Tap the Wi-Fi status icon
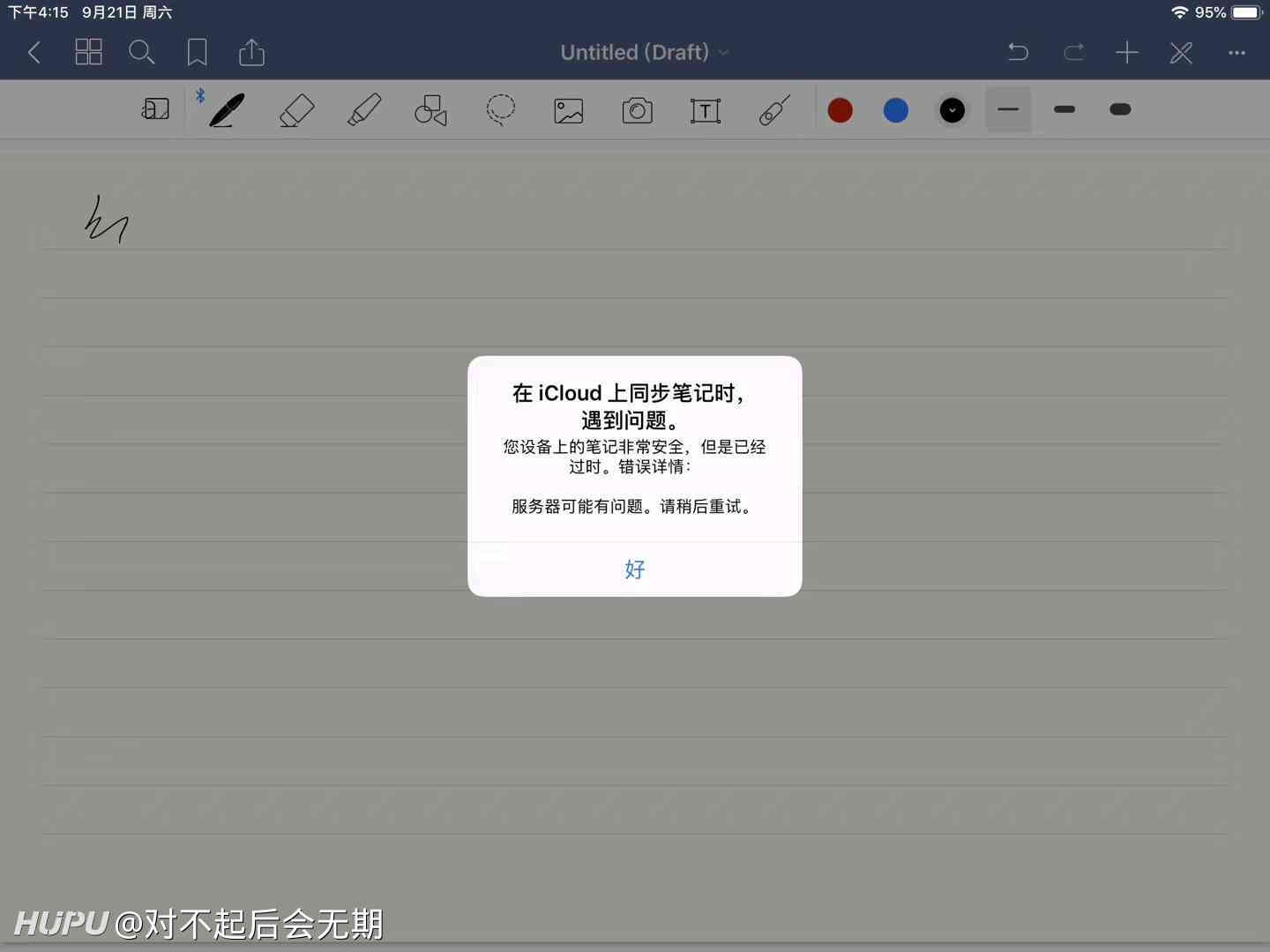Image resolution: width=1270 pixels, height=952 pixels. [1179, 12]
